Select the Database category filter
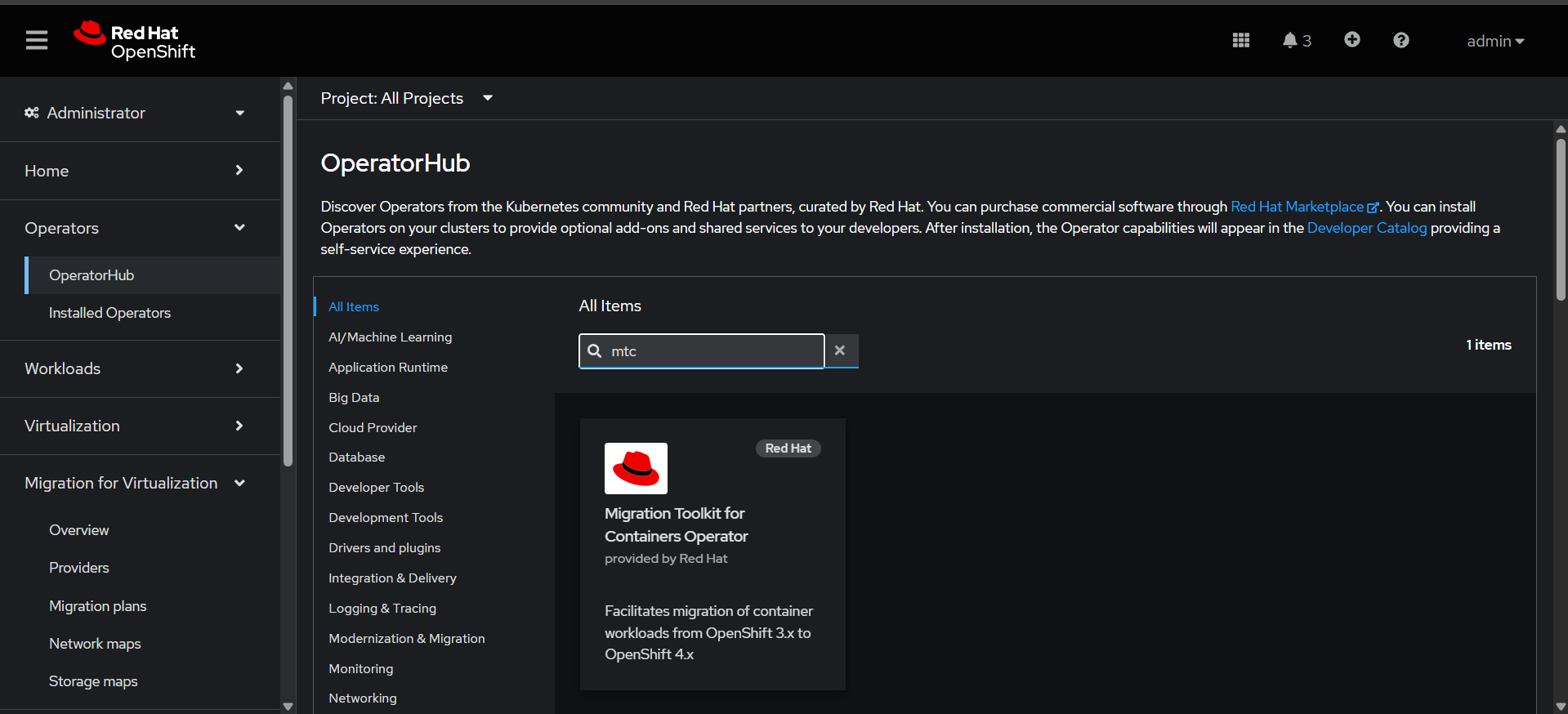 [x=356, y=457]
